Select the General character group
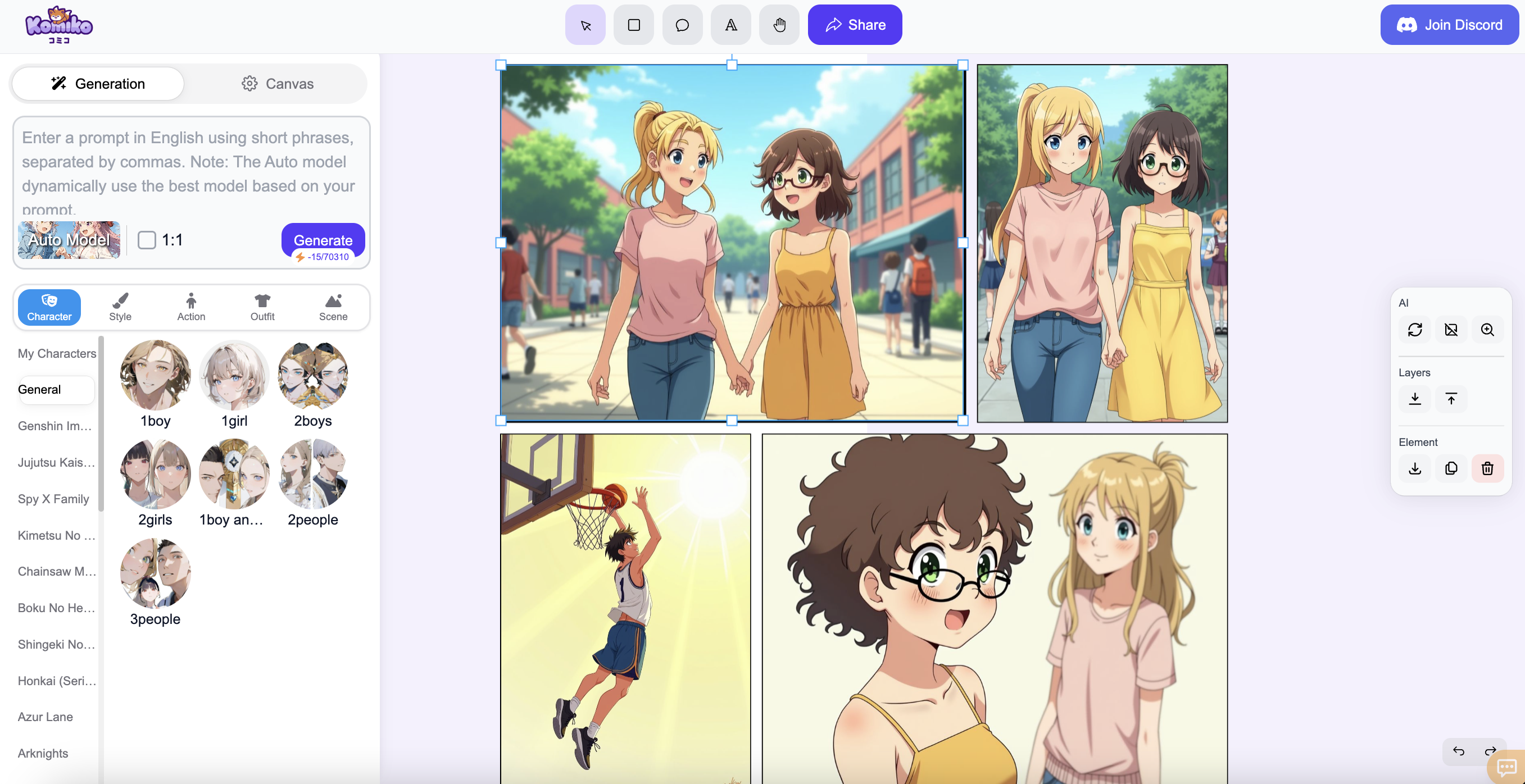The width and height of the screenshot is (1525, 784). click(x=56, y=390)
